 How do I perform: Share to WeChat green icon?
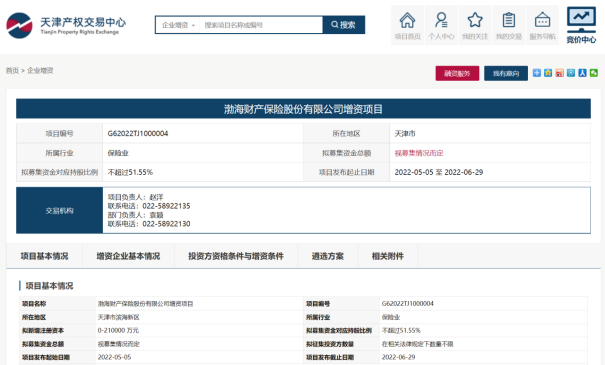coord(594,73)
